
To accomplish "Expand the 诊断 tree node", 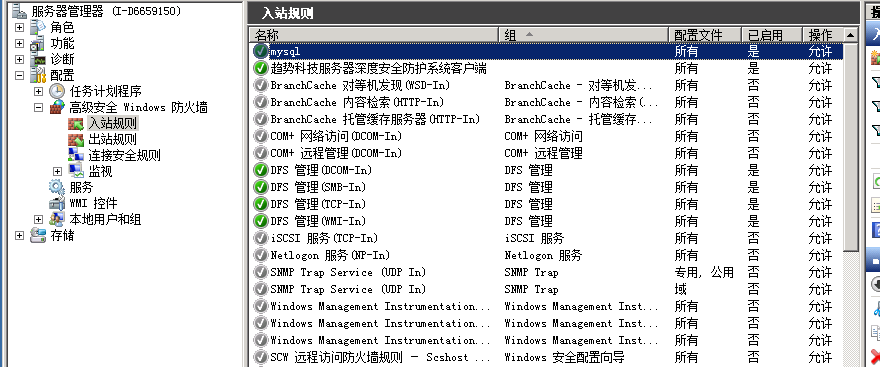I will click(x=20, y=59).
